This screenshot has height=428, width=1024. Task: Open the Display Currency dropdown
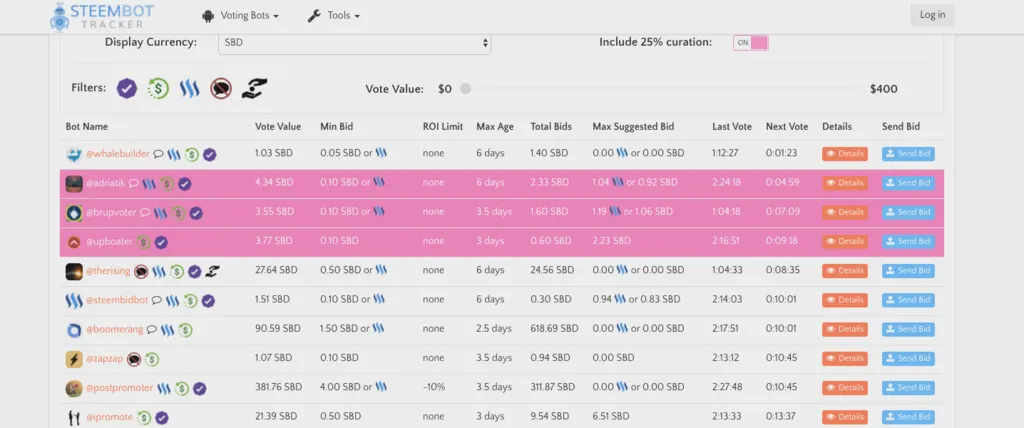[x=355, y=42]
